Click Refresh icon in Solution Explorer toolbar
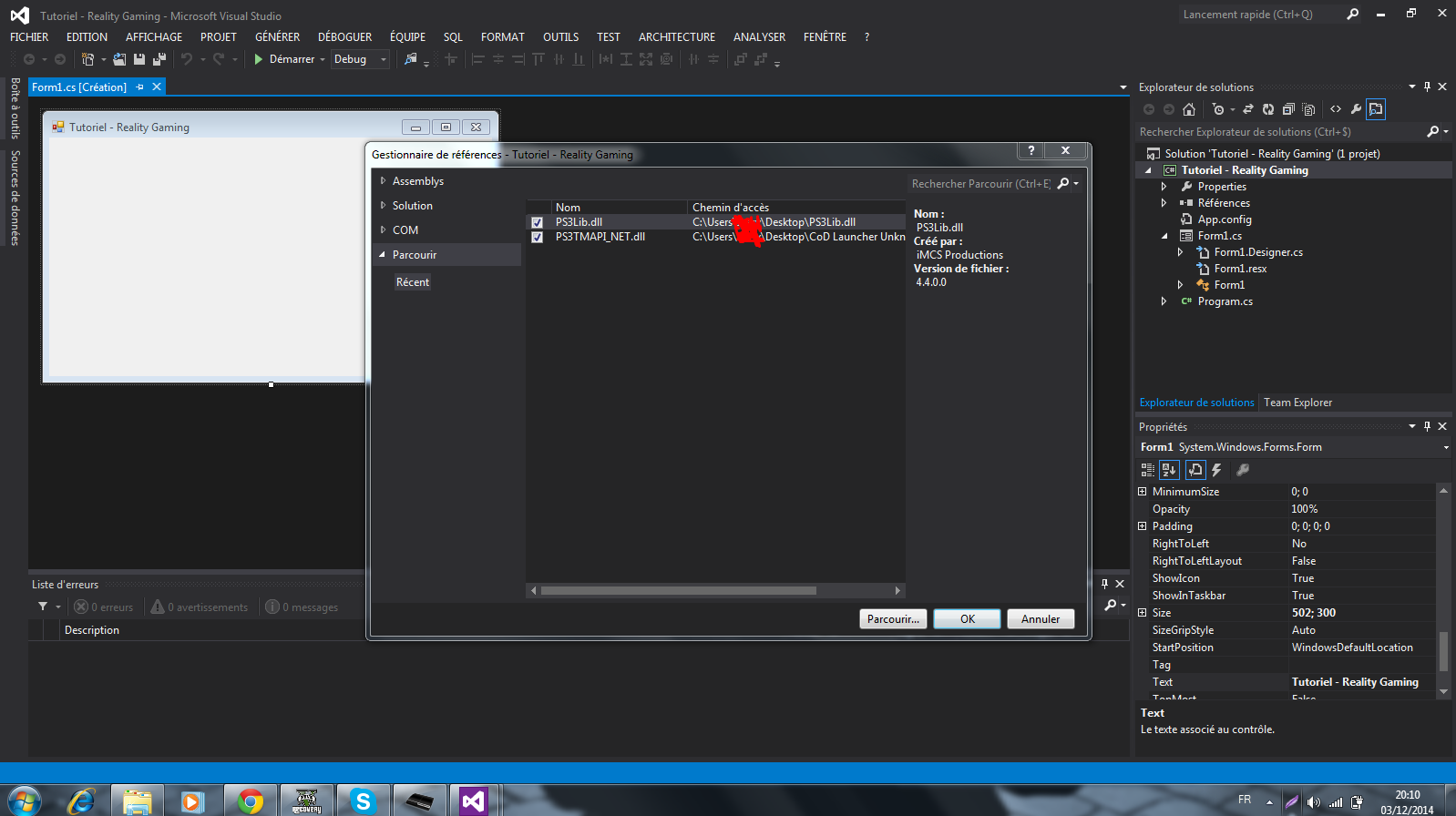This screenshot has height=816, width=1456. (x=1268, y=109)
